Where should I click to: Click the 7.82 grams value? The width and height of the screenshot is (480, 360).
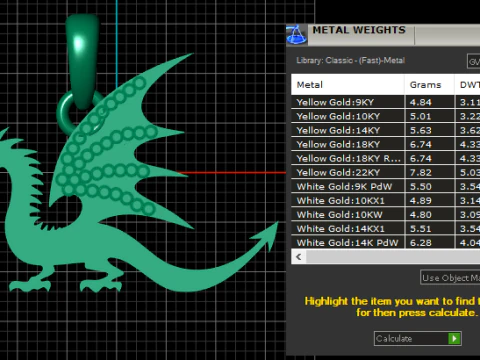(x=421, y=173)
